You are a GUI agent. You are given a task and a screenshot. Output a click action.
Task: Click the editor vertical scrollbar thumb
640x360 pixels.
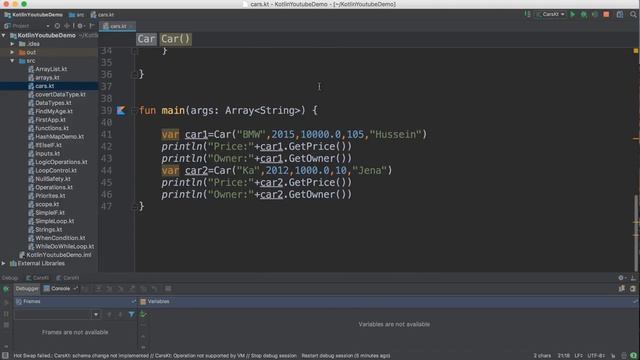pyautogui.click(x=636, y=233)
